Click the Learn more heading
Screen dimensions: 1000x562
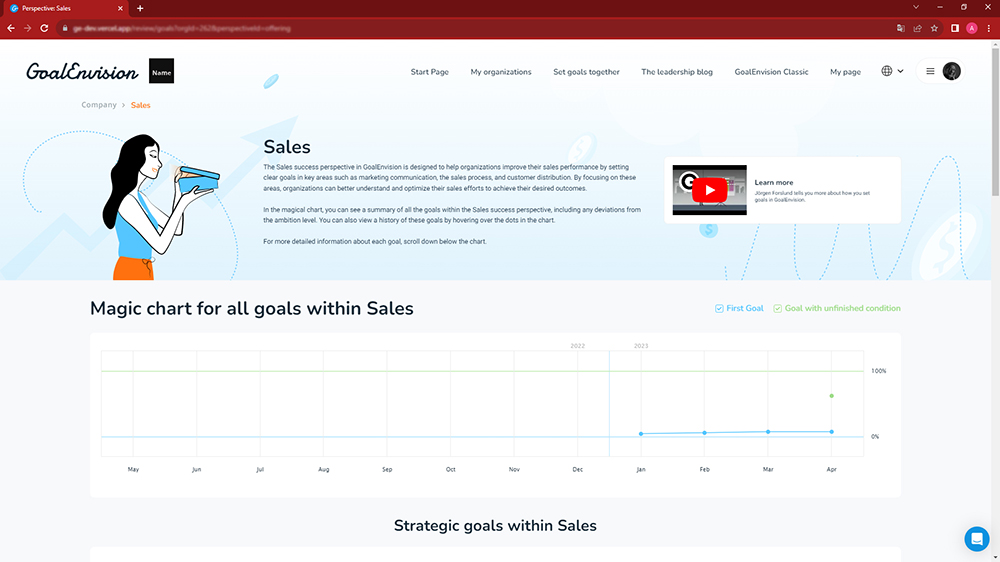pyautogui.click(x=774, y=182)
